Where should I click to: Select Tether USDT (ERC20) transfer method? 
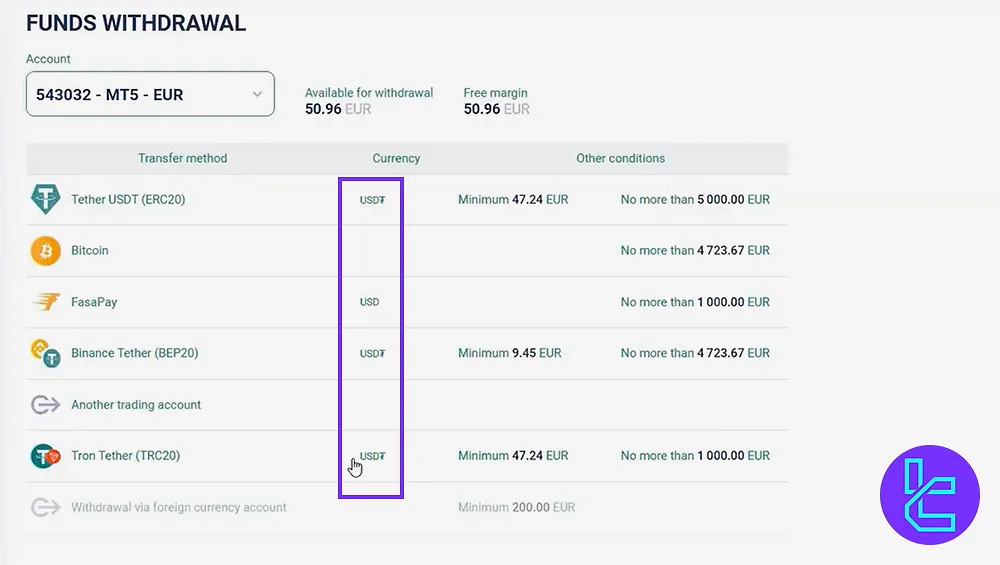(x=128, y=200)
